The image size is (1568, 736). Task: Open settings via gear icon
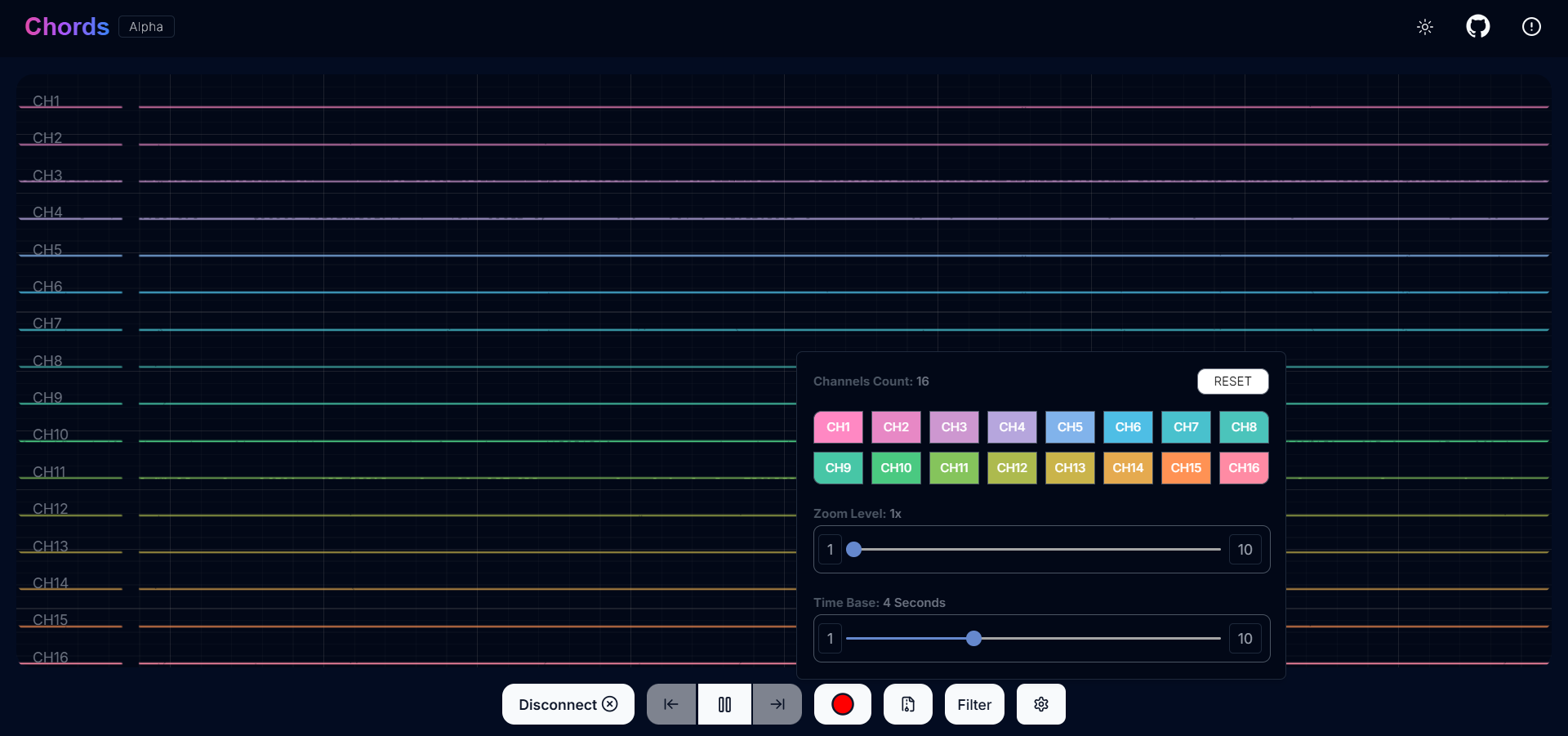point(1040,704)
